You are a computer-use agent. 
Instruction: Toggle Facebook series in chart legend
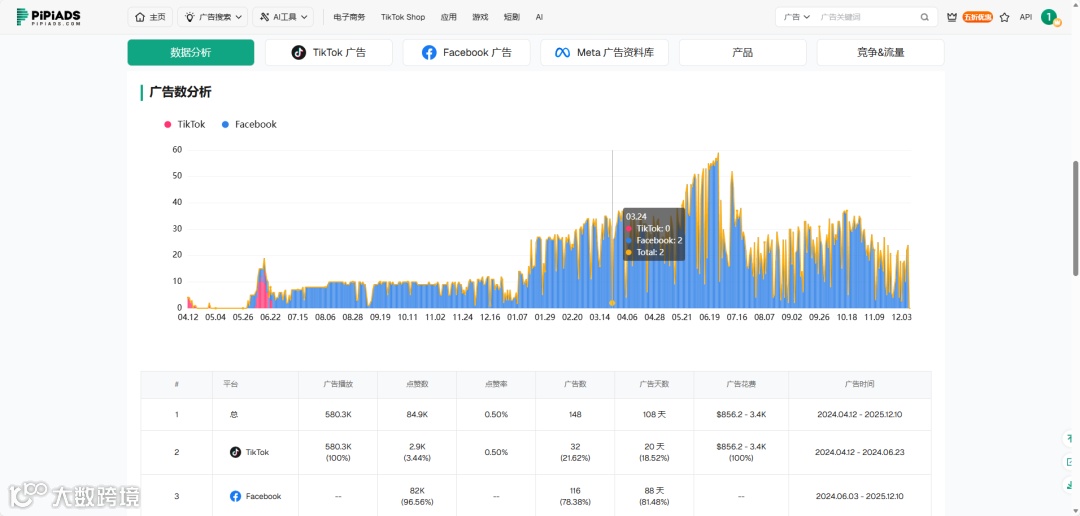tap(249, 125)
